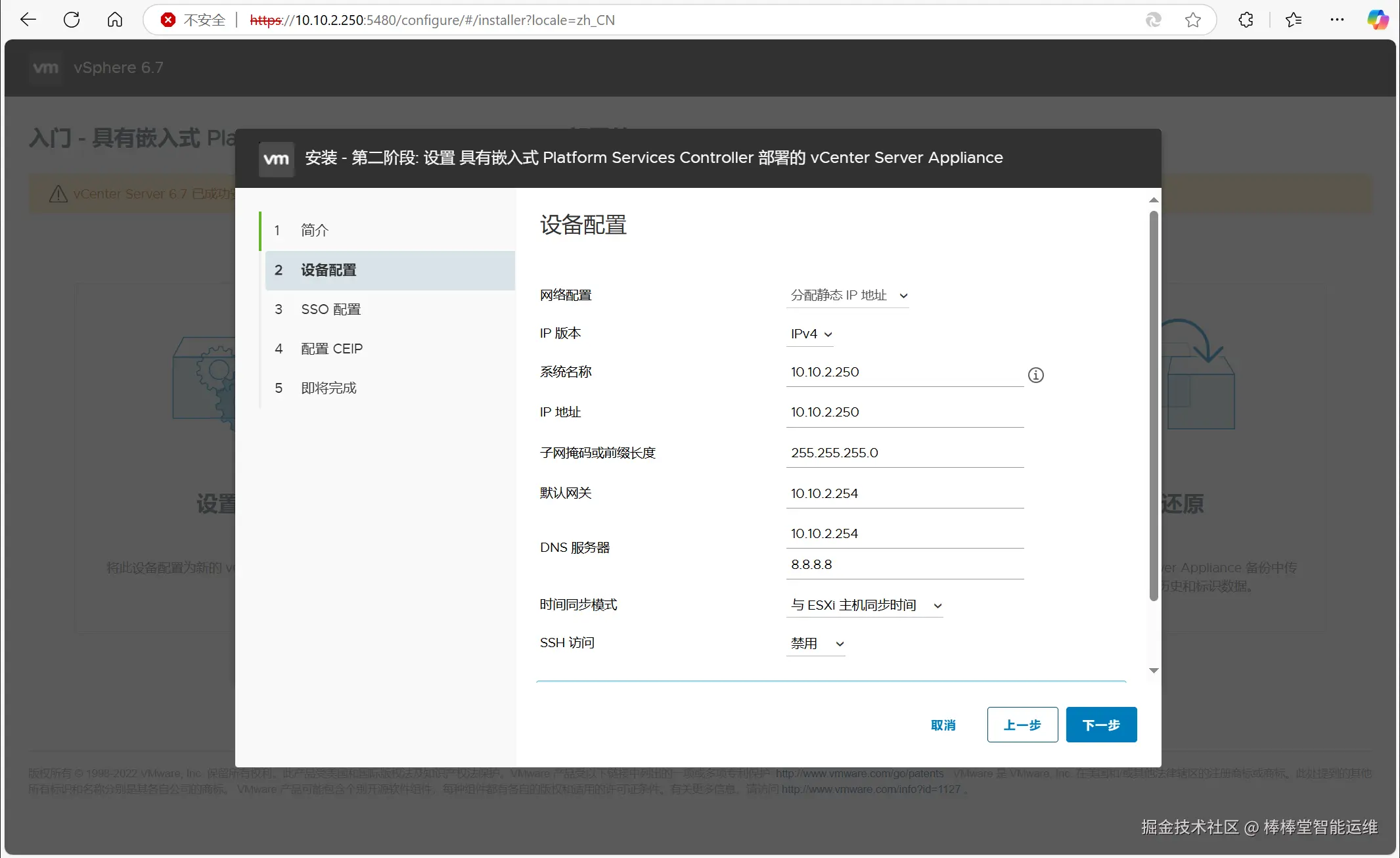Click the default gateway input field

coord(904,493)
